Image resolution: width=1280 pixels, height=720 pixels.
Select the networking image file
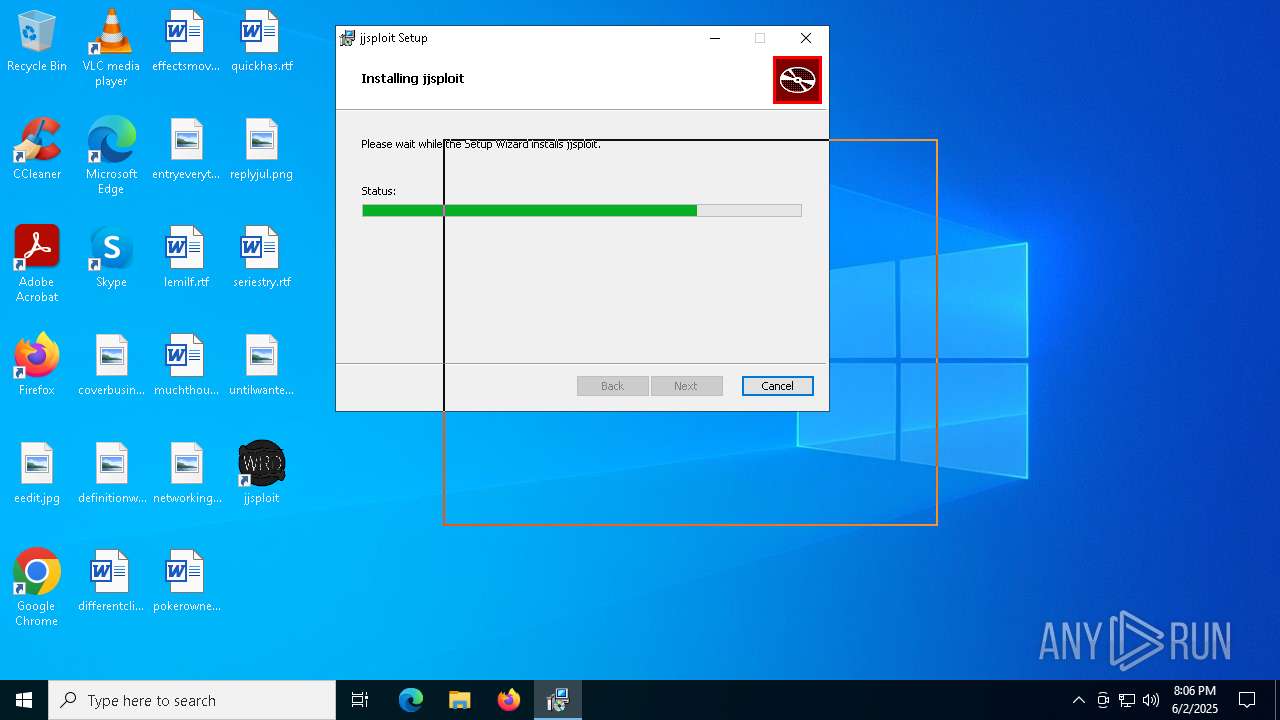point(186,473)
